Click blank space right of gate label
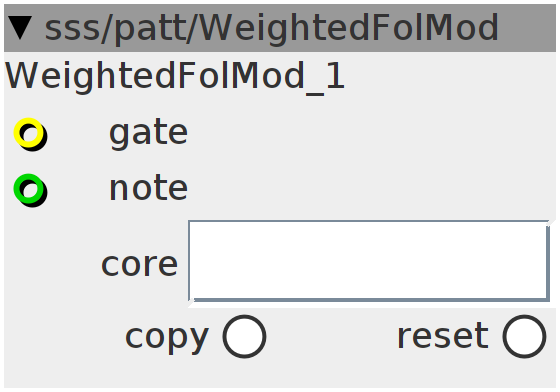The height and width of the screenshot is (392, 560). [x=371, y=134]
